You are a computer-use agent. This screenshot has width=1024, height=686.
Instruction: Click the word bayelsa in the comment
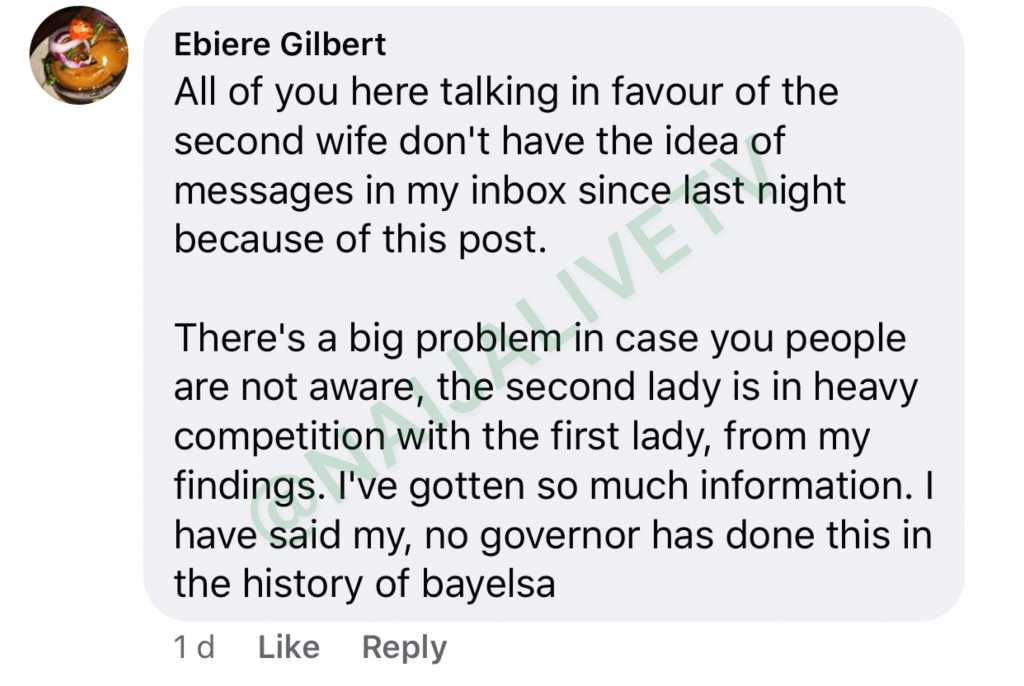point(488,585)
